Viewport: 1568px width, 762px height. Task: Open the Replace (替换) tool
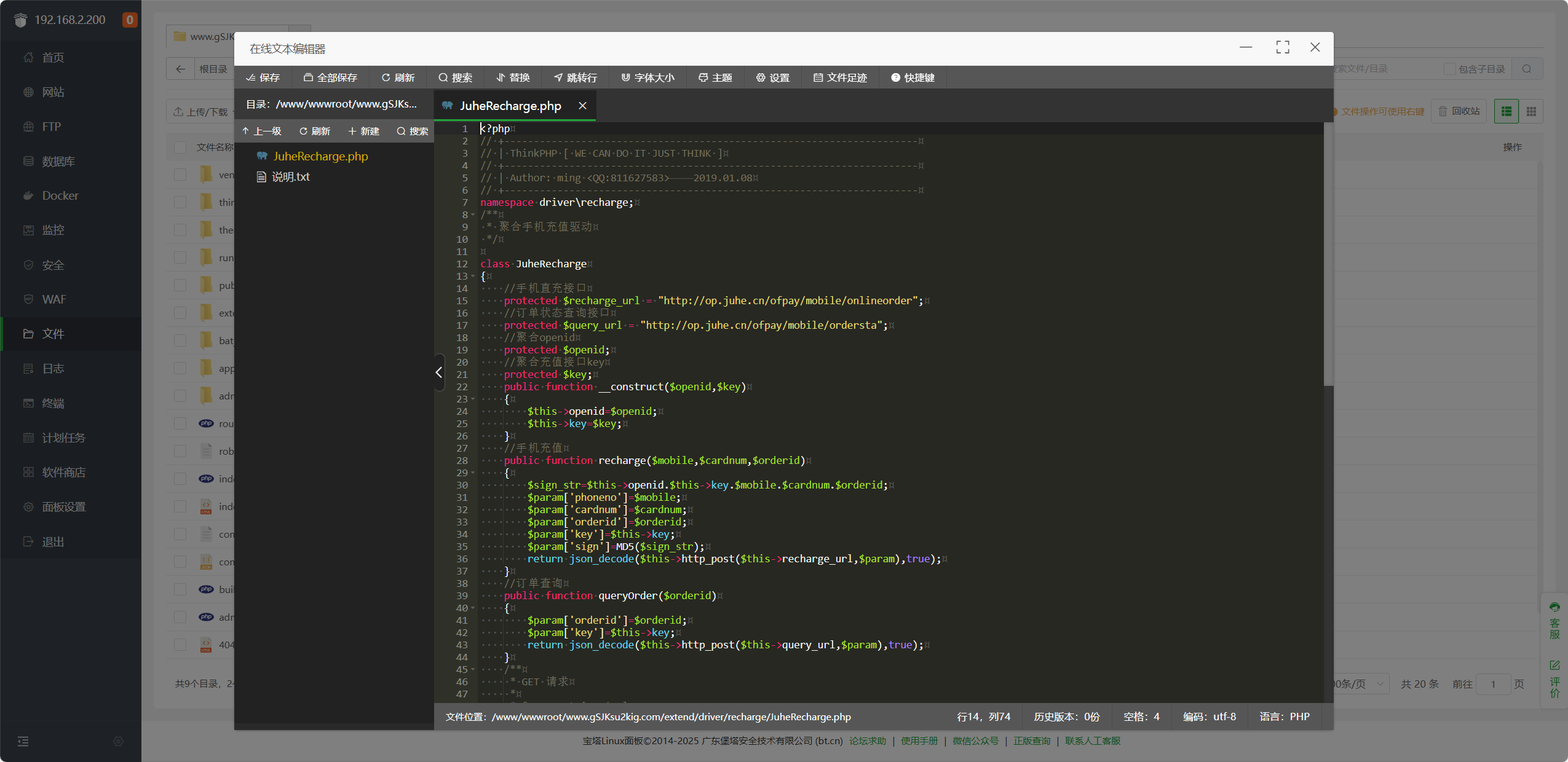[x=513, y=77]
